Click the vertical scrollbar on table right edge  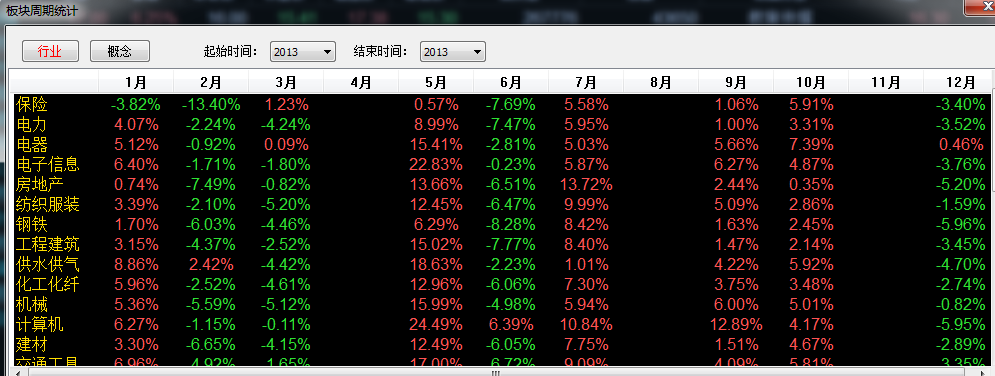click(x=992, y=216)
